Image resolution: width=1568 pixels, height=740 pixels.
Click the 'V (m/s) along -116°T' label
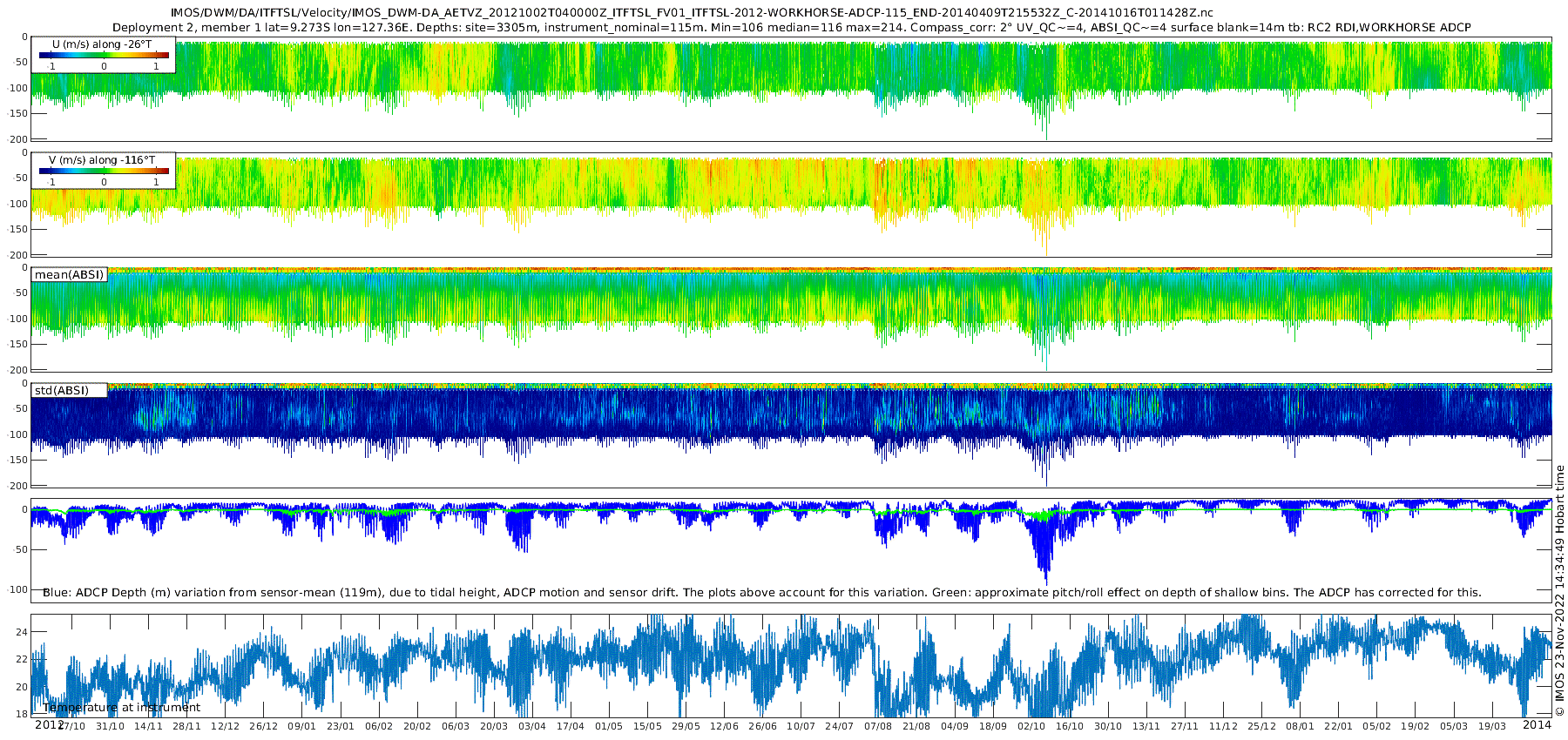(102, 160)
